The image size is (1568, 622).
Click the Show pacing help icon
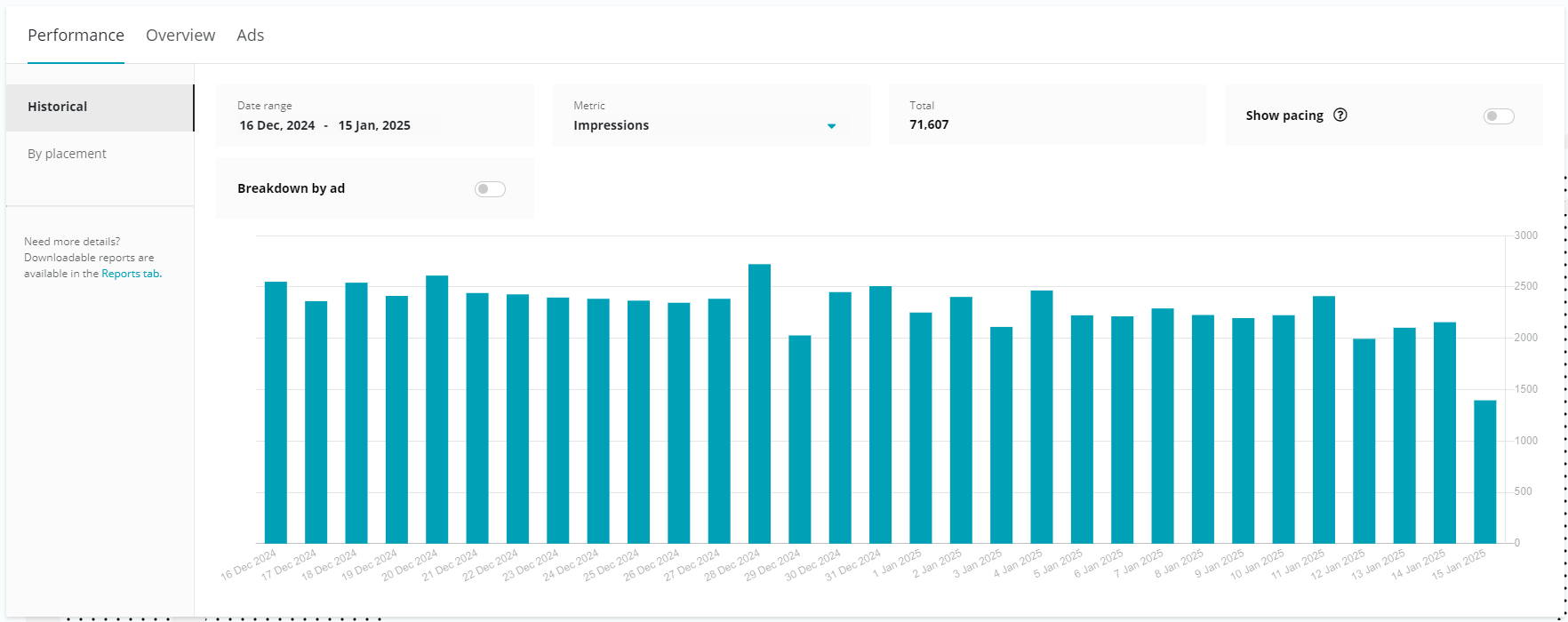[x=1340, y=115]
